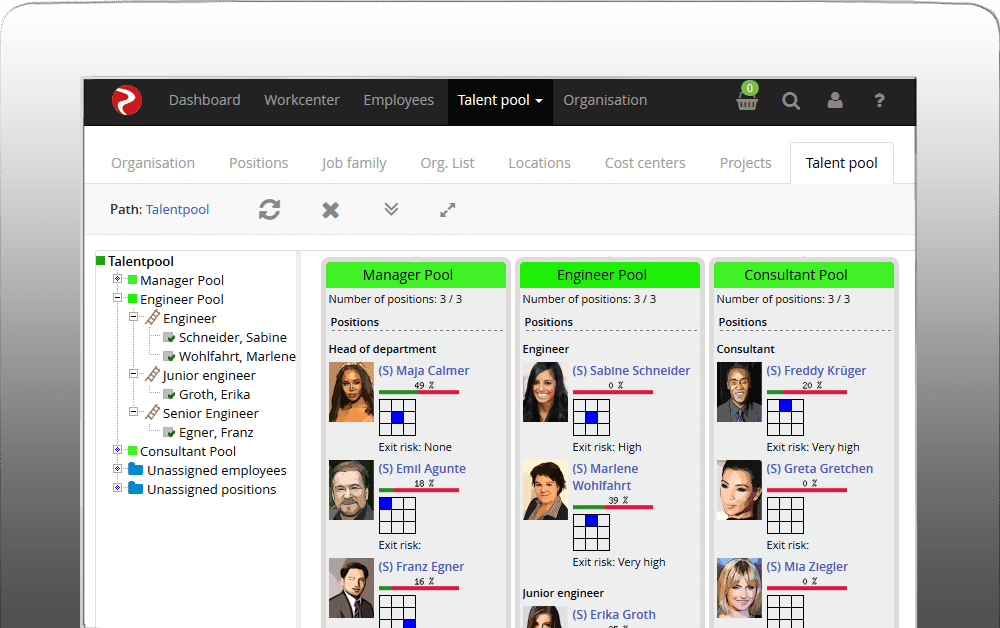Switch to the Cost centers tab
This screenshot has width=1000, height=628.
[x=645, y=163]
